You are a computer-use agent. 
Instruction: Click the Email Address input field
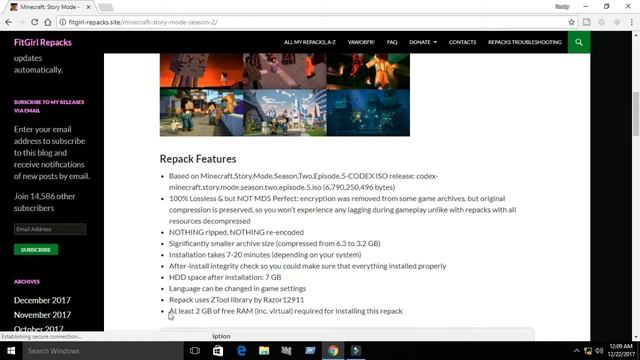pyautogui.click(x=50, y=229)
